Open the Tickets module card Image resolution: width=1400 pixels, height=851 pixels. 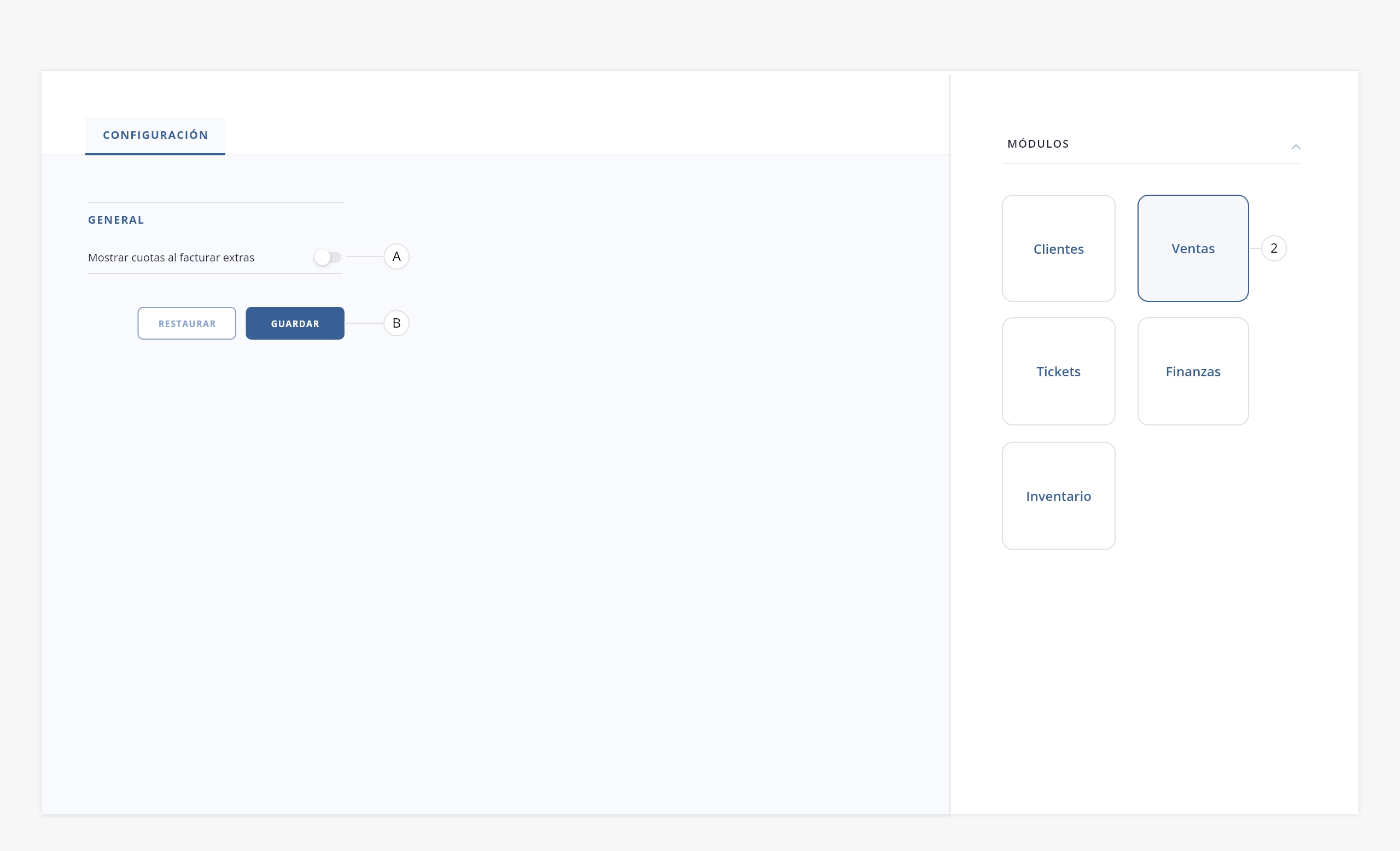point(1058,371)
